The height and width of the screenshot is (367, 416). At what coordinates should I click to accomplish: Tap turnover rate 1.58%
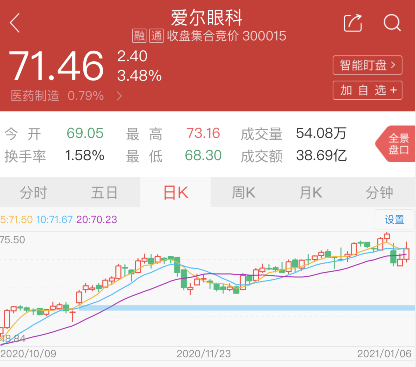(x=85, y=155)
